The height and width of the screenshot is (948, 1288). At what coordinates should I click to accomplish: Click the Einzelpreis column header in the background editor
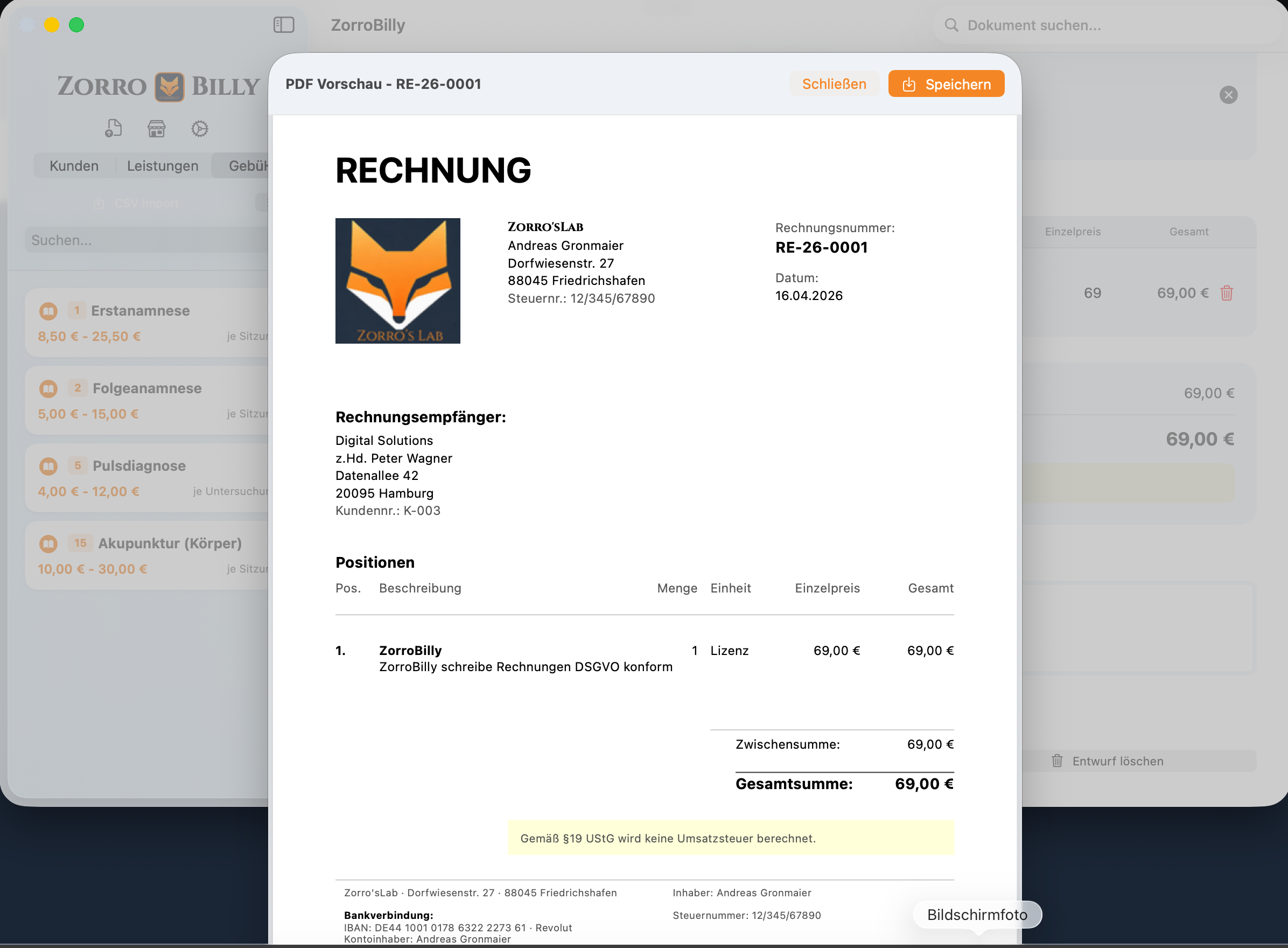(1073, 232)
